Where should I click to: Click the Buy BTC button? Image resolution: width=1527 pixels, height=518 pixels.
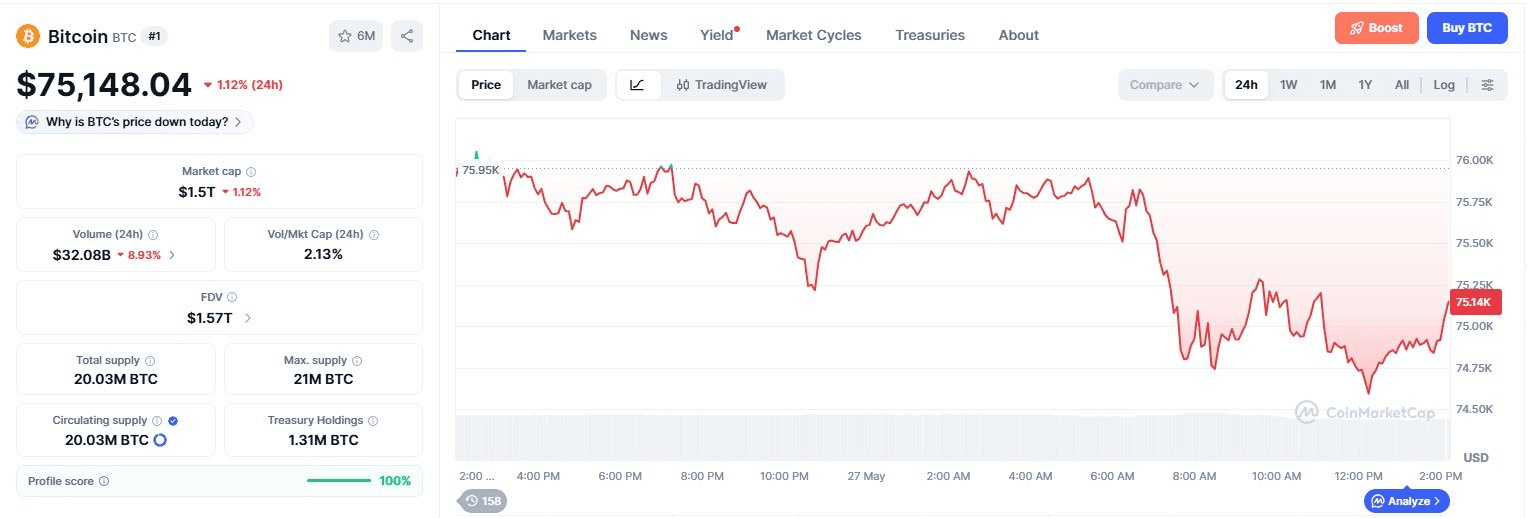pyautogui.click(x=1468, y=28)
